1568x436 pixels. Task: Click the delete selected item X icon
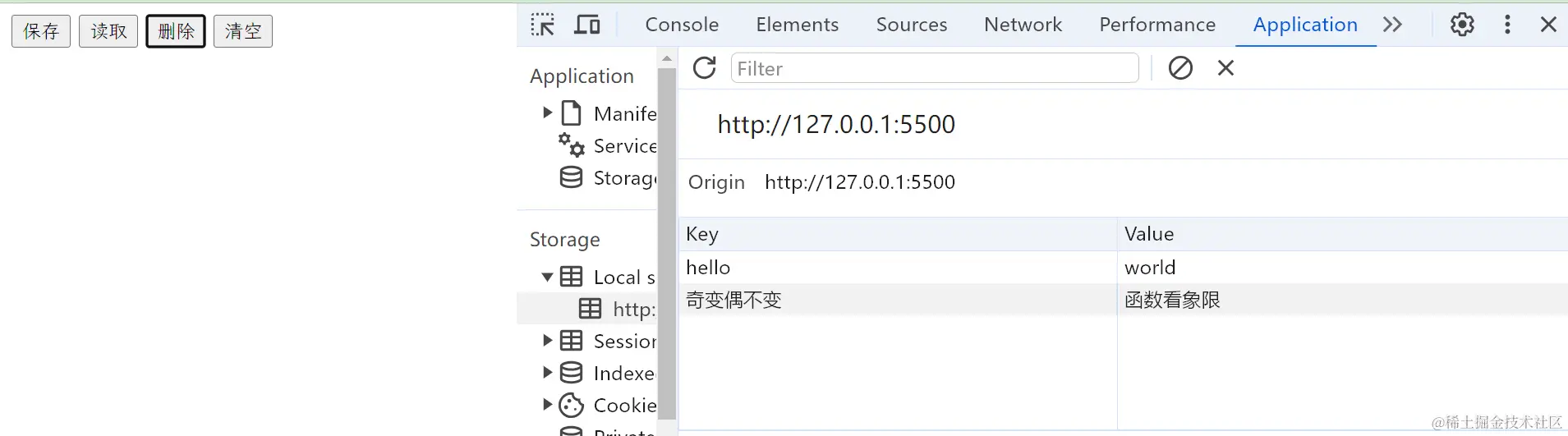point(1225,67)
